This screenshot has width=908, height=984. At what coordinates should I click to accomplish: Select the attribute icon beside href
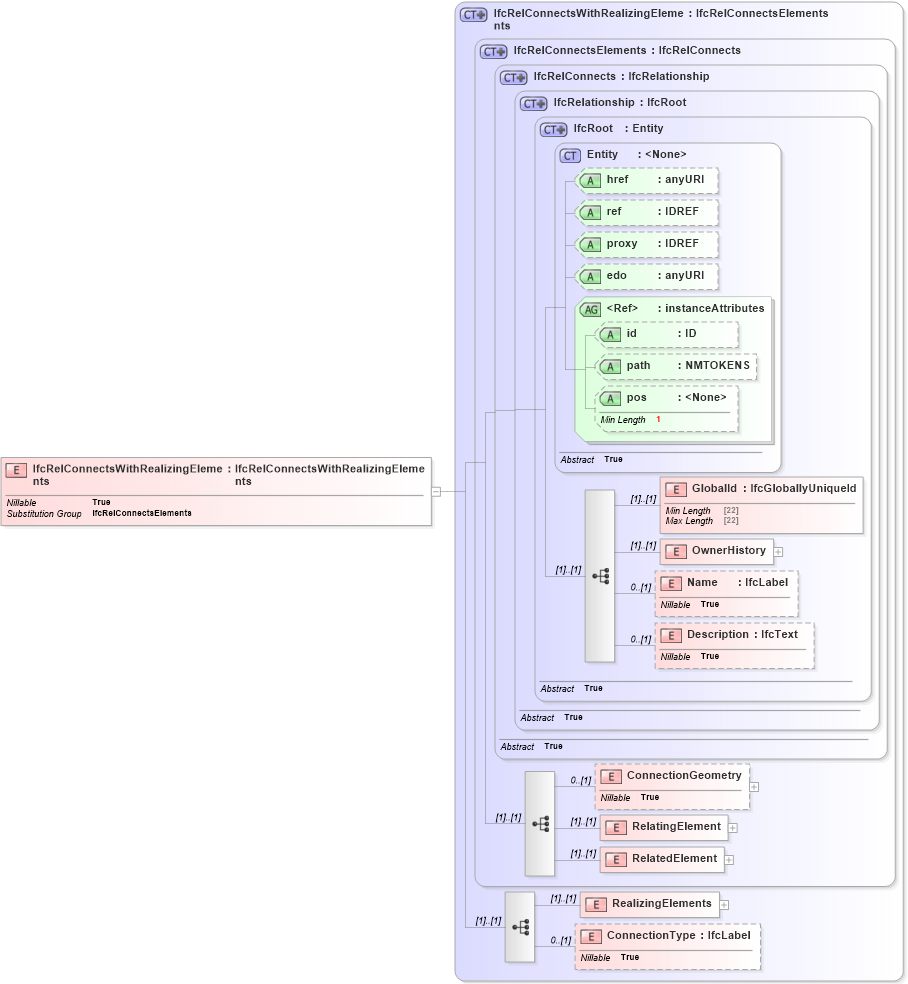pos(590,180)
